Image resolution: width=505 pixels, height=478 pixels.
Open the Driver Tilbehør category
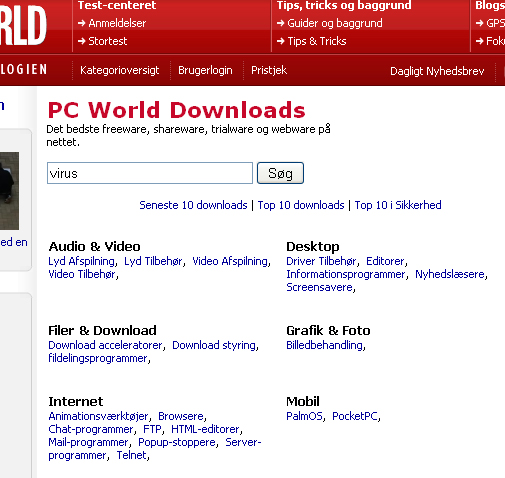pyautogui.click(x=321, y=261)
